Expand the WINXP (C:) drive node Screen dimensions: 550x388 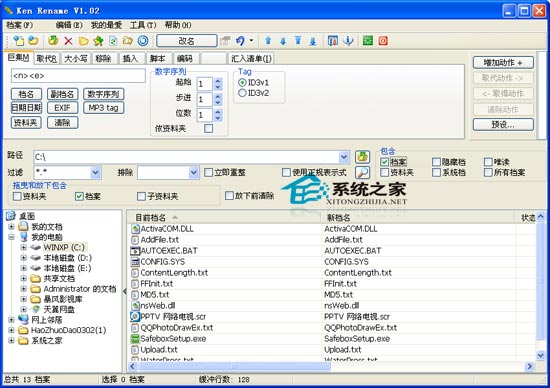(x=24, y=247)
